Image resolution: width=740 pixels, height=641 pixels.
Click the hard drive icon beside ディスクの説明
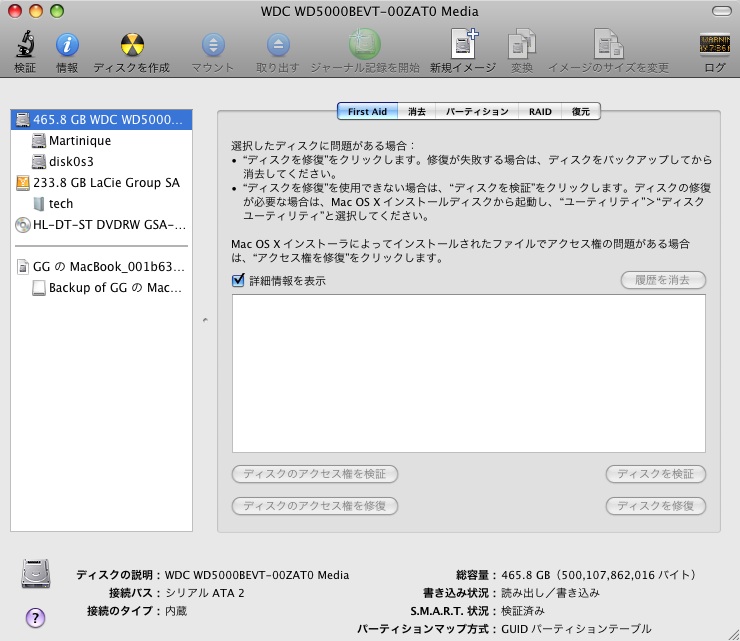pyautogui.click(x=36, y=573)
